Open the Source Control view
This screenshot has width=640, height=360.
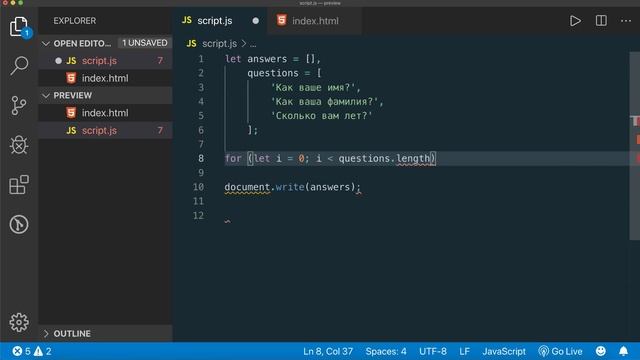[19, 105]
